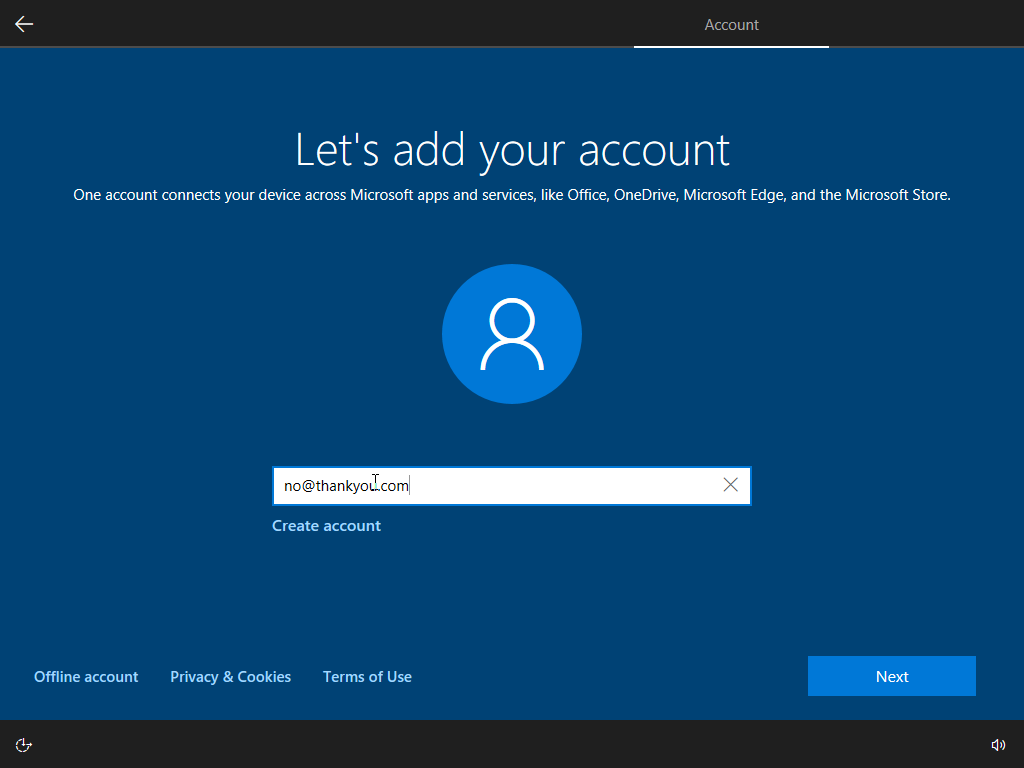This screenshot has height=768, width=1024.
Task: Choose Offline account instead
Action: [85, 676]
